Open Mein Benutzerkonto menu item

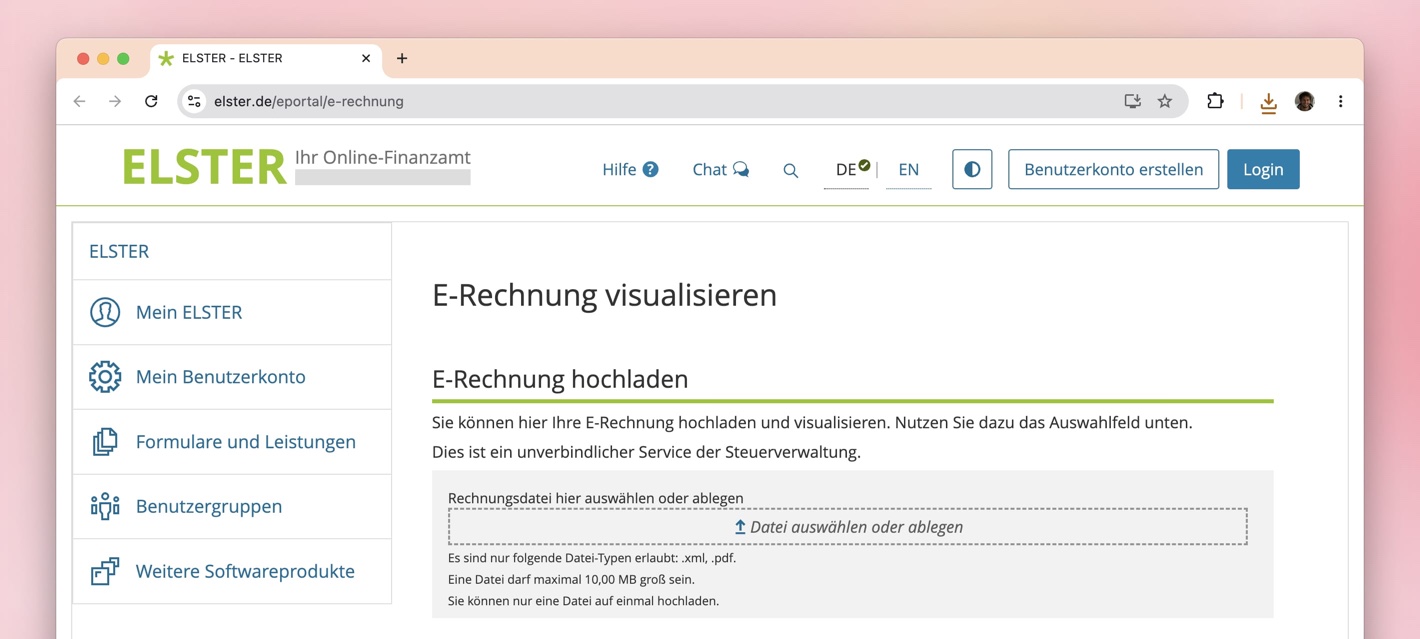(x=232, y=377)
